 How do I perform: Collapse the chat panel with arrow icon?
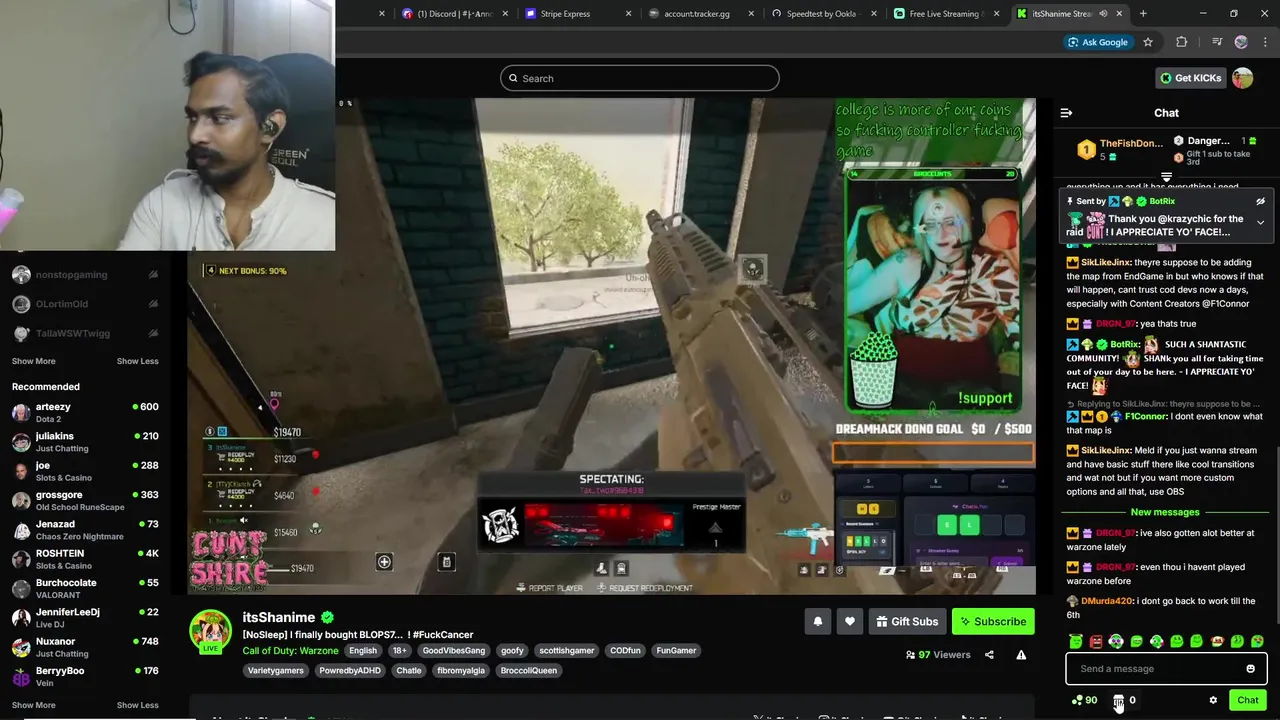1066,113
